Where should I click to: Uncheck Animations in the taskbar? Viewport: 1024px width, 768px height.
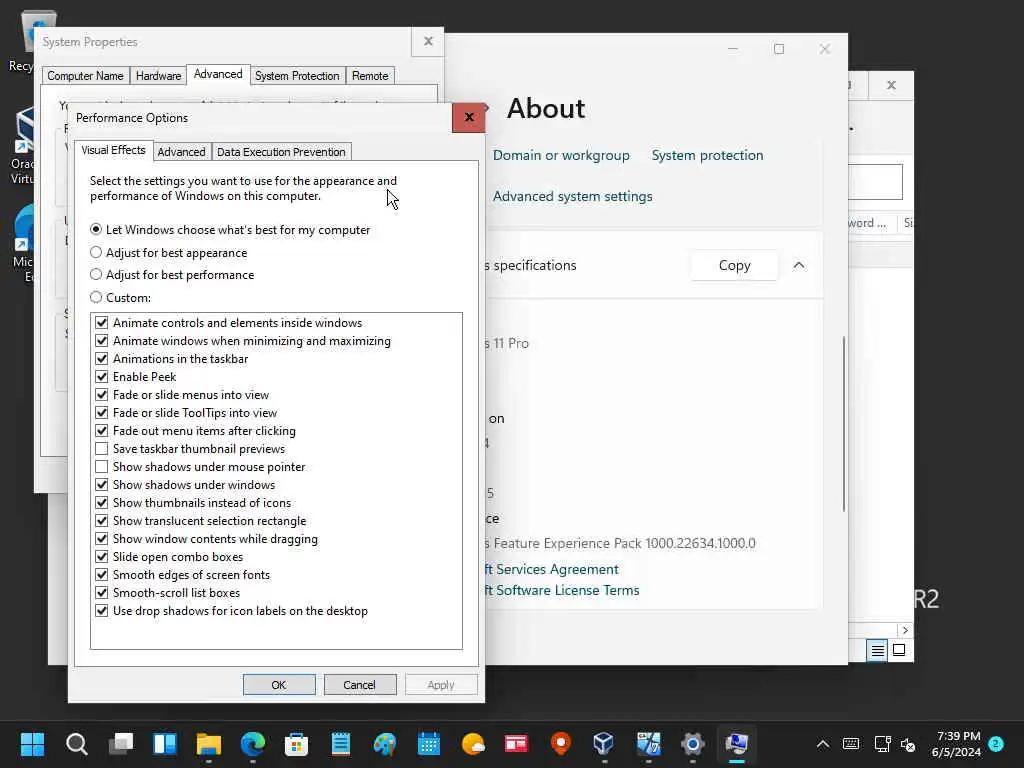[x=101, y=359]
